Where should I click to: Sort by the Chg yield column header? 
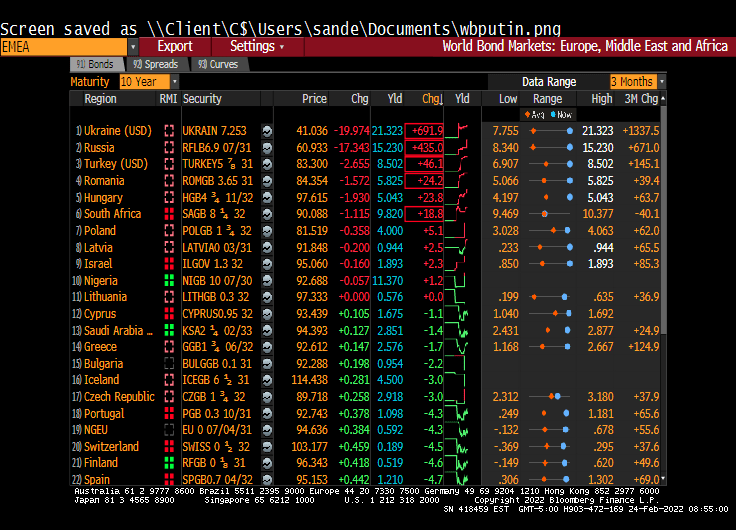tap(431, 99)
